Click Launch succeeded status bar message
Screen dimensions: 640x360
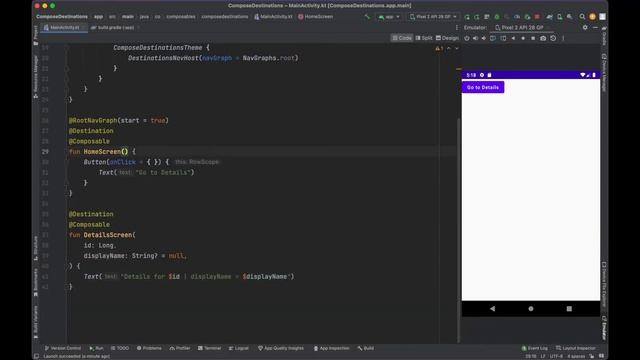[77, 356]
